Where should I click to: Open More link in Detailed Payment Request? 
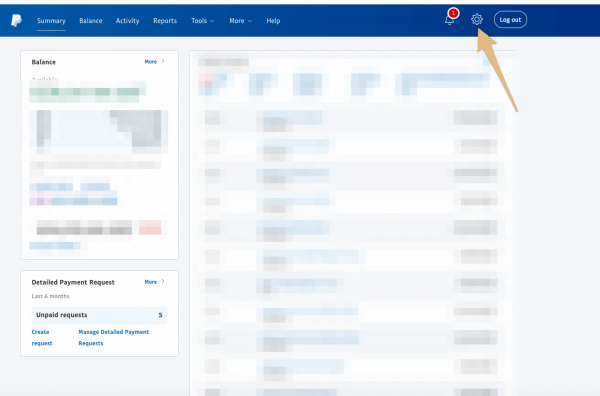pos(151,282)
